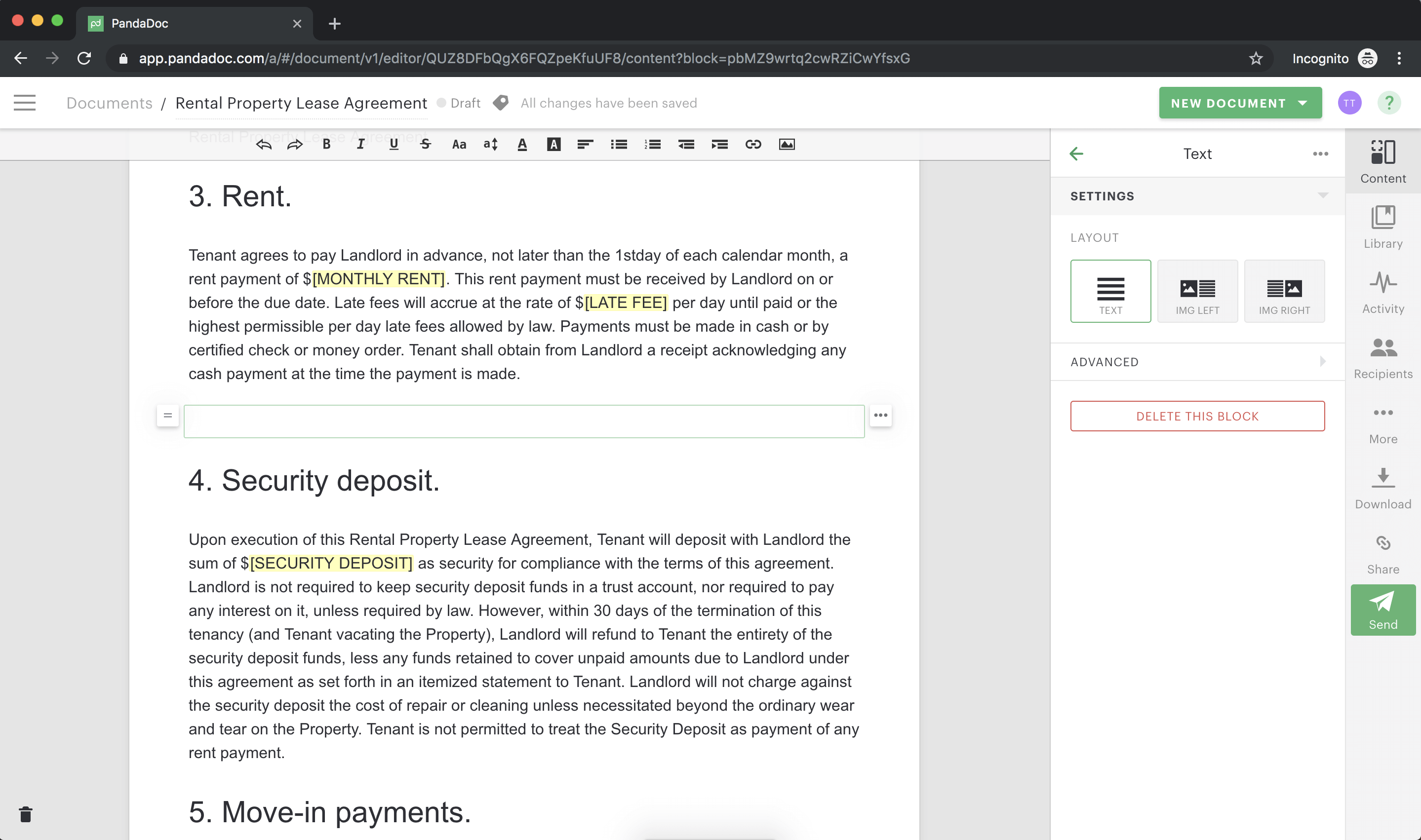
Task: Toggle strikethrough formatting
Action: tap(426, 144)
